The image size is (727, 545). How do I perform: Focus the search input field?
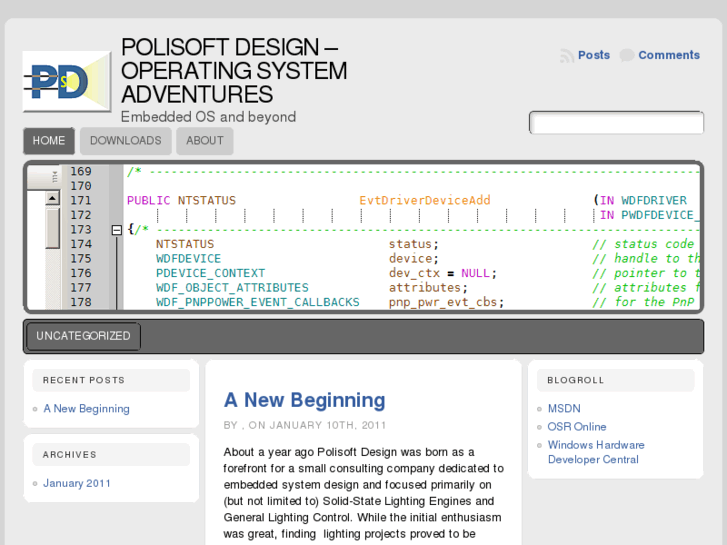pos(616,123)
